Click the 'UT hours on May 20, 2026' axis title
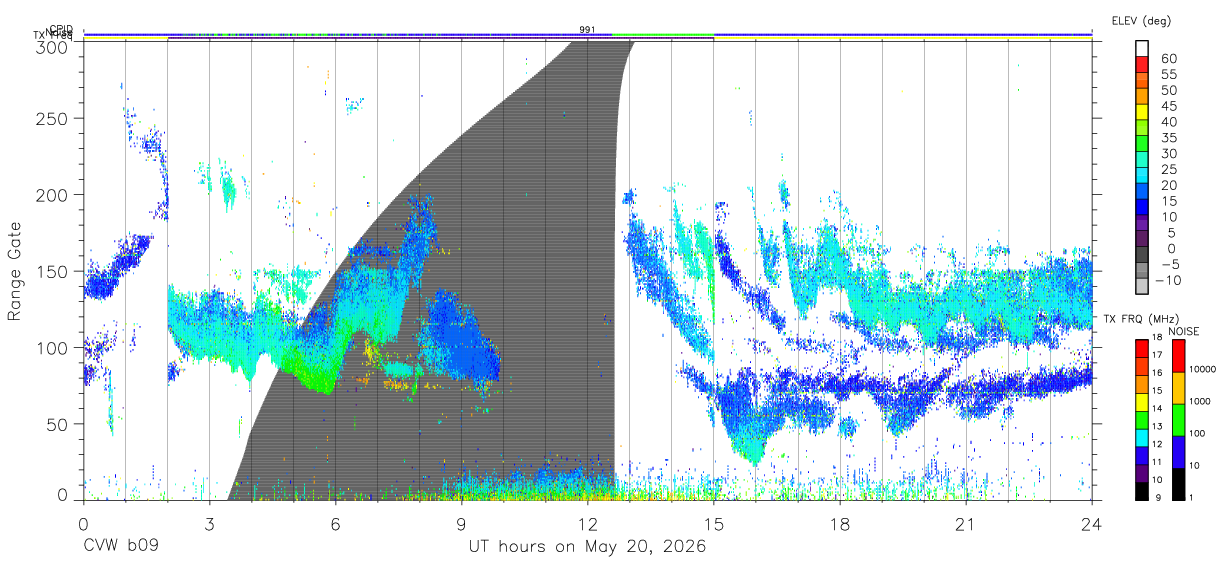Viewport: 1228px width, 567px height. [587, 547]
